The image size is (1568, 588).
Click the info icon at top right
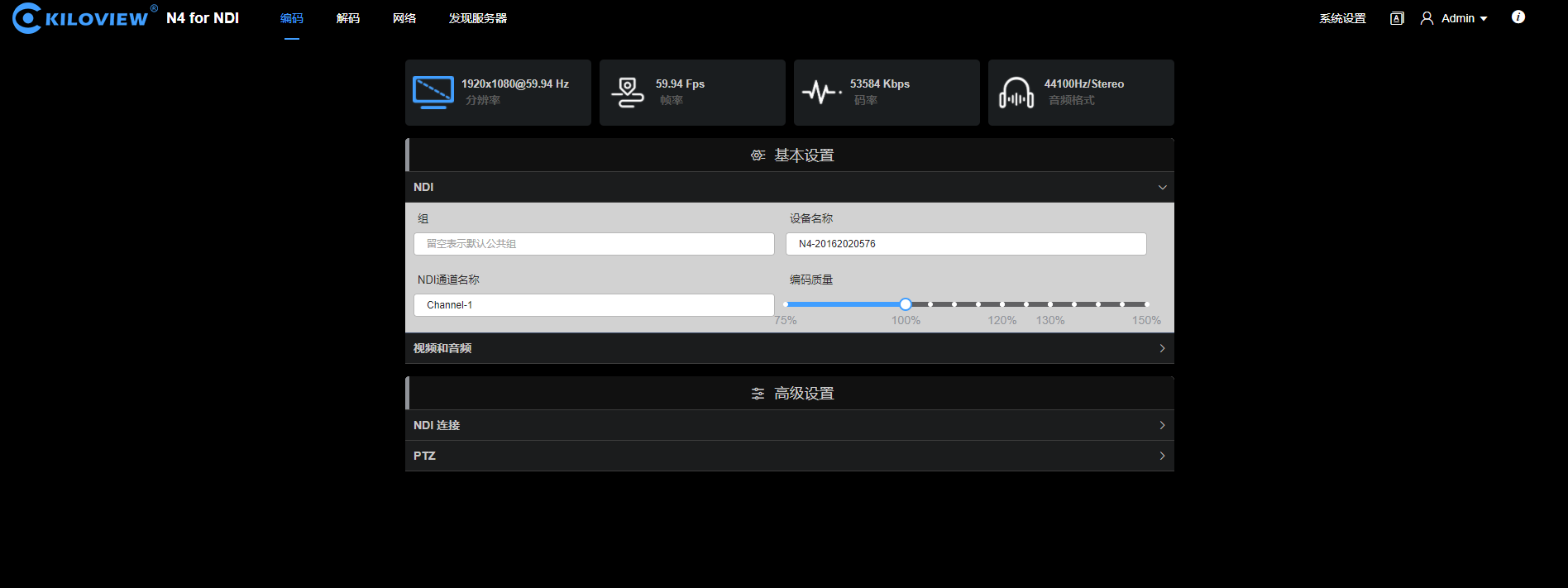click(x=1518, y=17)
